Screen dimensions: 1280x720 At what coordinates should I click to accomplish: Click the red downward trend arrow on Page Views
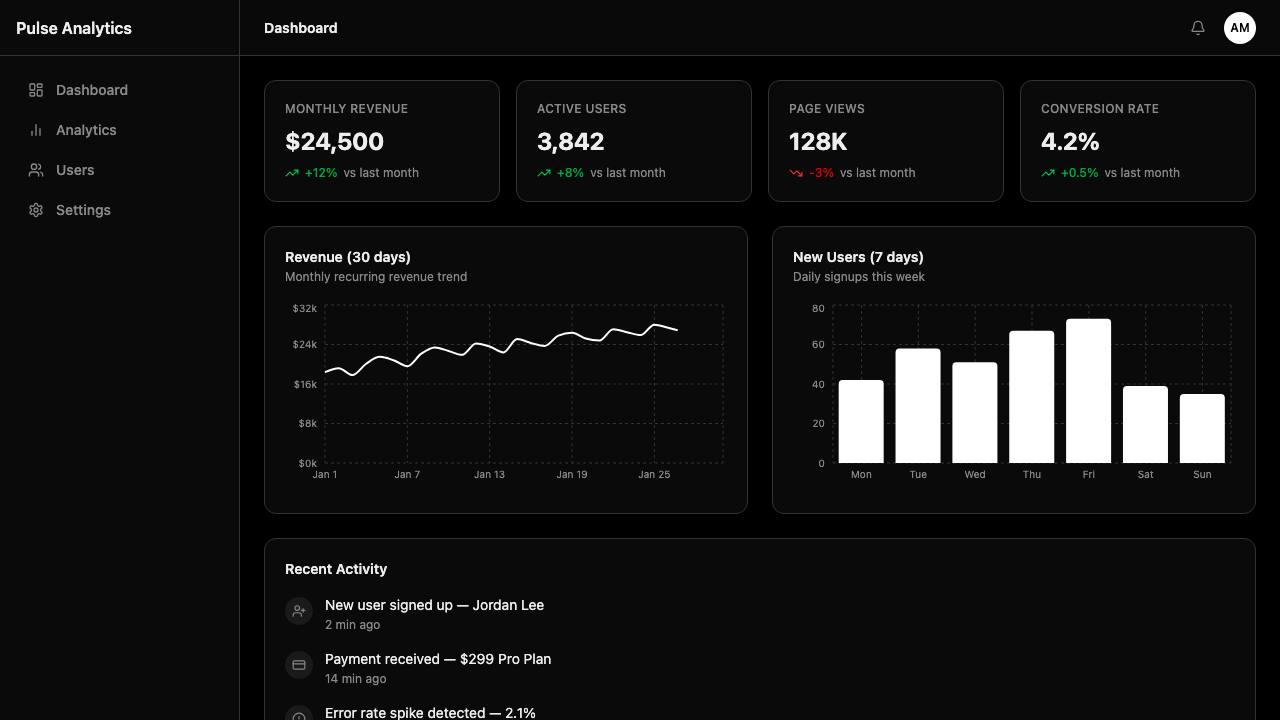pos(796,173)
